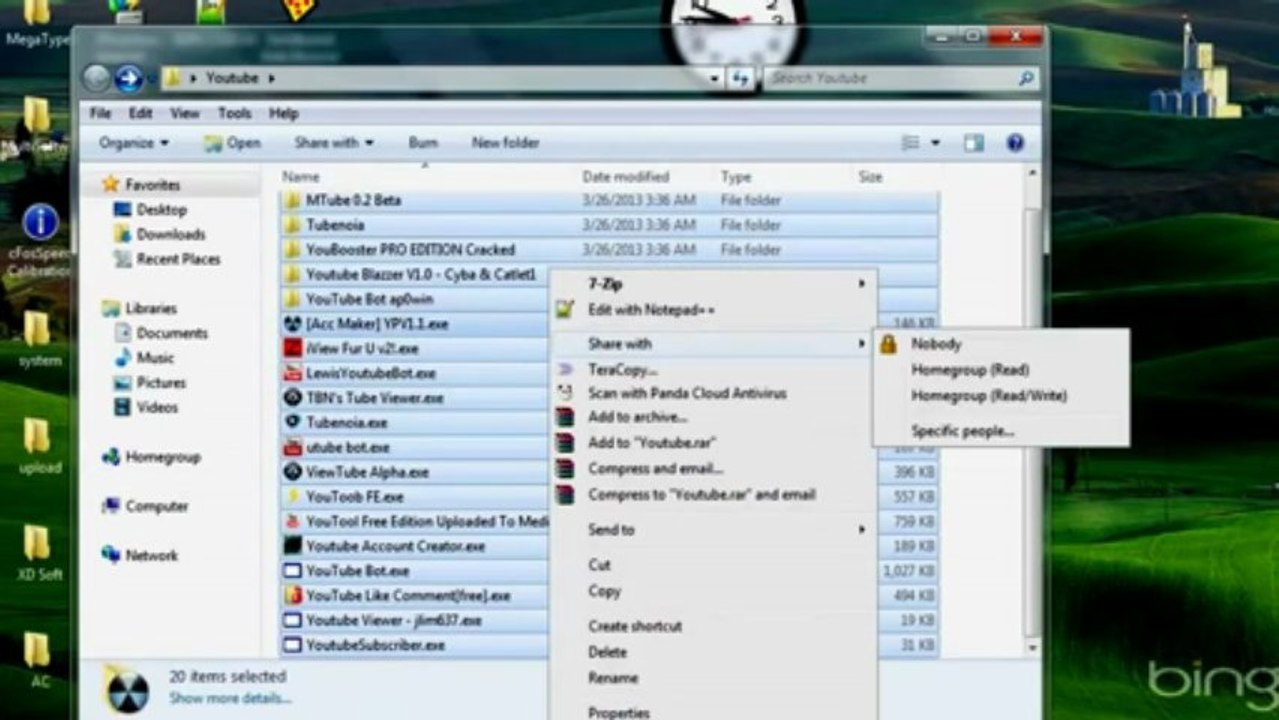Sort by the Name column header
Viewport: 1279px width, 720px height.
click(x=300, y=177)
